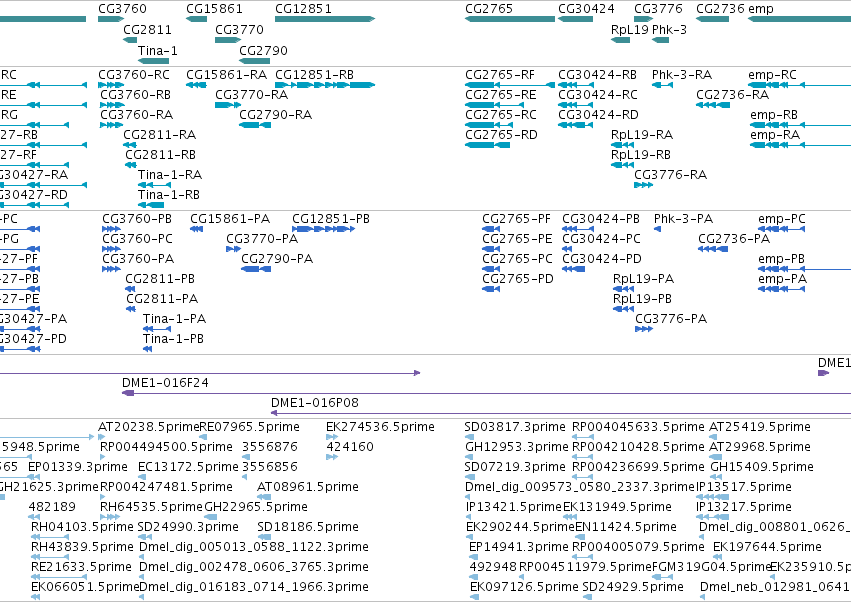Click protein CG15861-PA
This screenshot has width=851, height=602.
pyautogui.click(x=230, y=219)
